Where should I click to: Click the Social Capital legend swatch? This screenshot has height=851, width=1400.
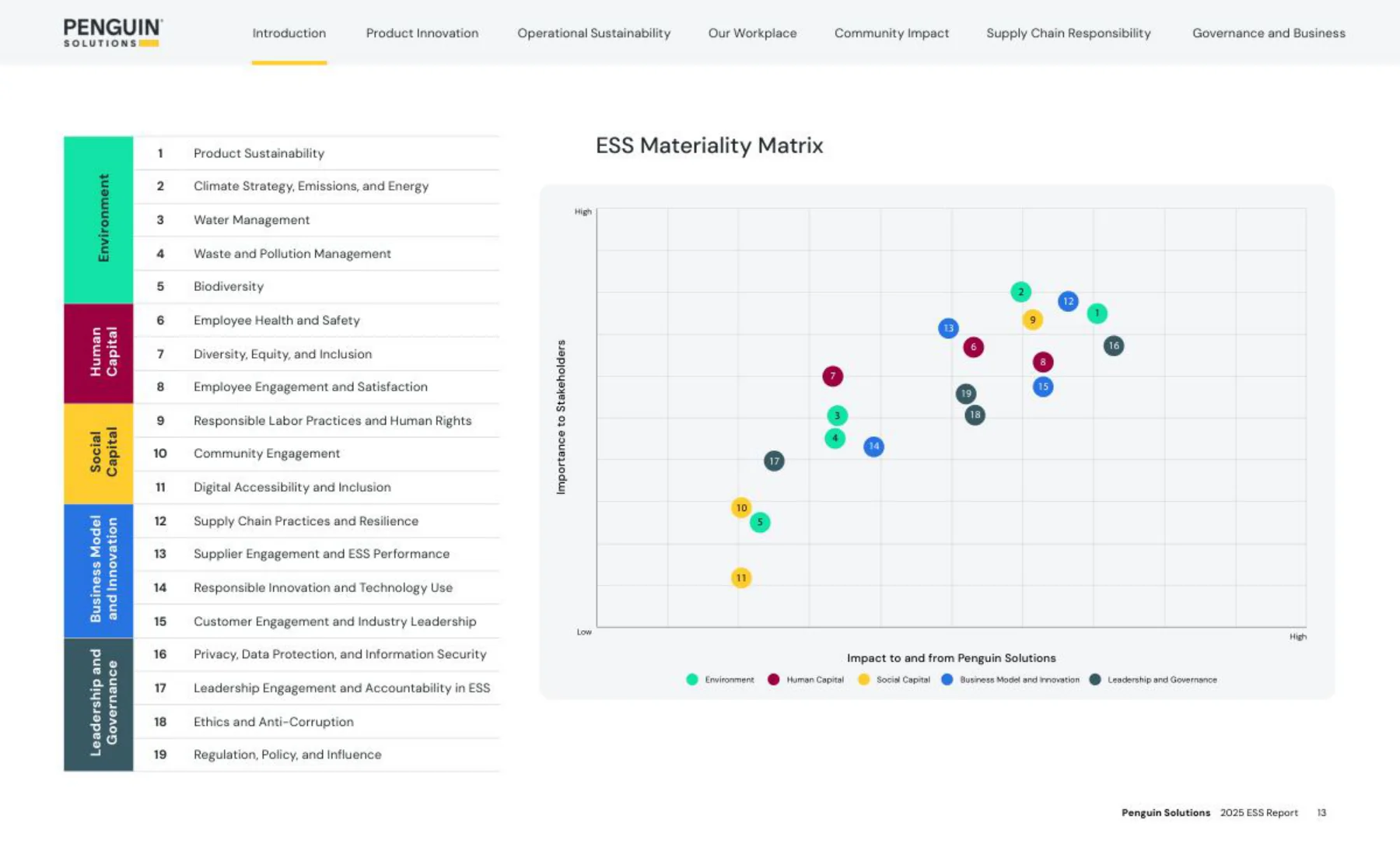pos(863,680)
